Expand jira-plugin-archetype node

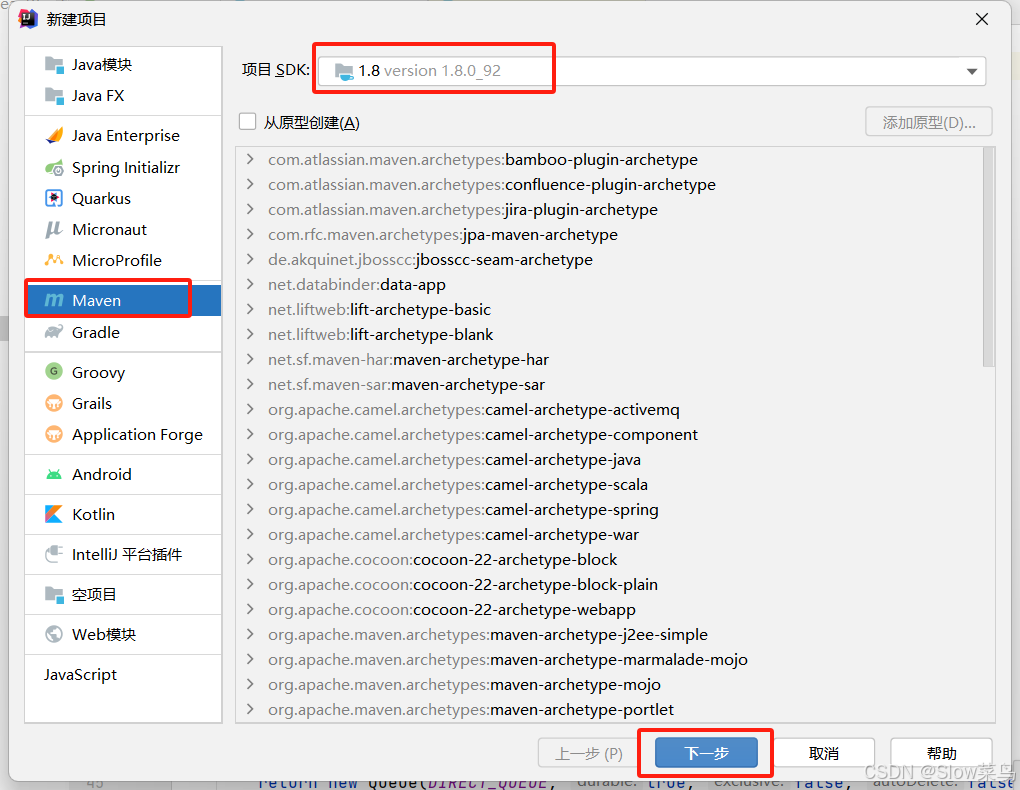point(250,210)
